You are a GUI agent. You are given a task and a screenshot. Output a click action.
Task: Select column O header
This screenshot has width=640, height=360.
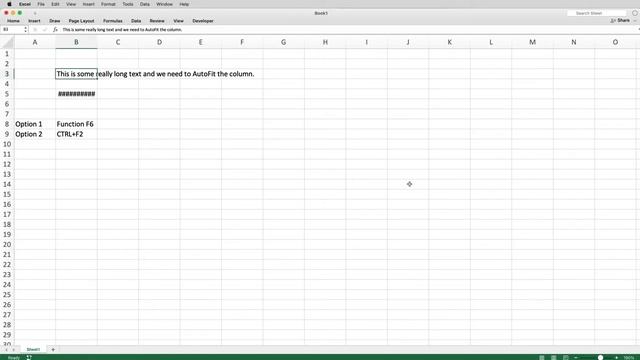(x=615, y=42)
